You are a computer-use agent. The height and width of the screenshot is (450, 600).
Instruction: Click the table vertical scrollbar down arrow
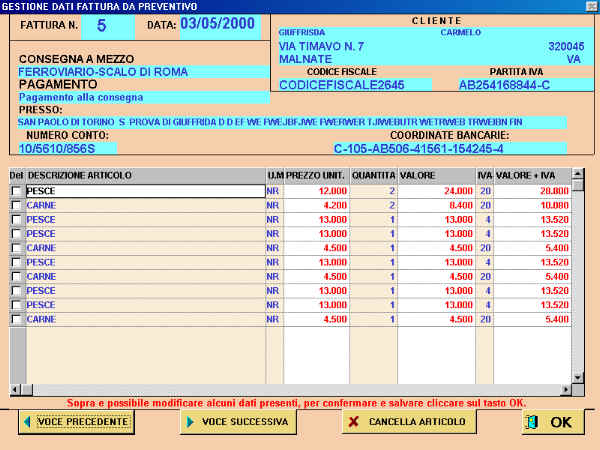click(x=577, y=377)
